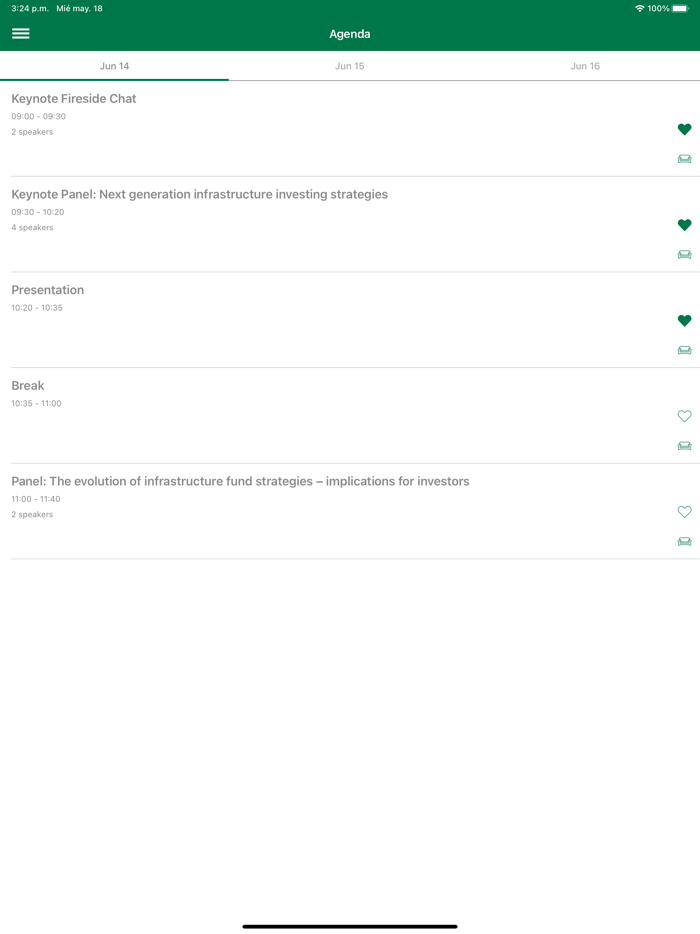
Task: Open the Keynote Fireside Chat session
Action: pyautogui.click(x=74, y=99)
